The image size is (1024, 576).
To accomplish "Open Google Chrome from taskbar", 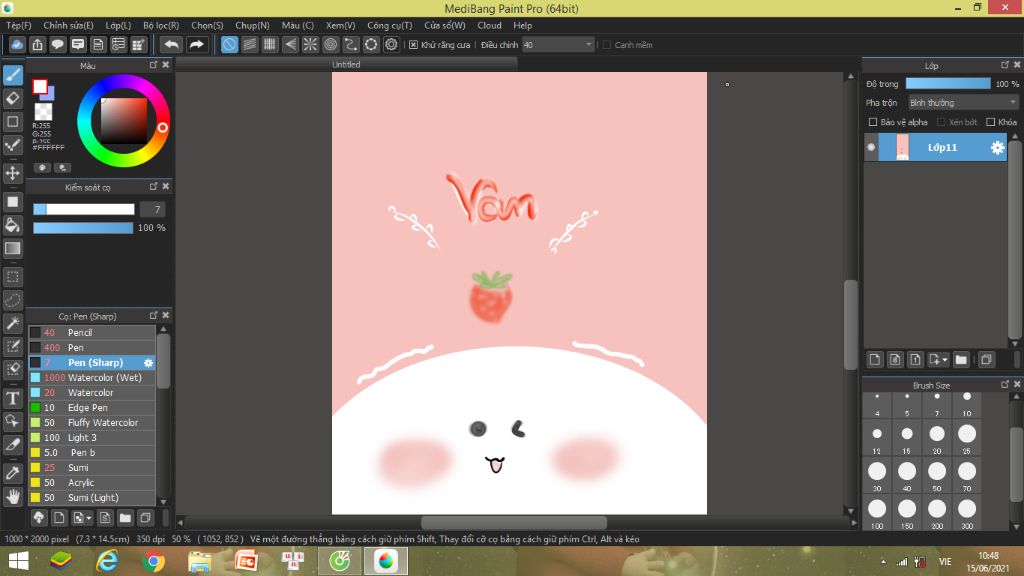I will pos(153,561).
